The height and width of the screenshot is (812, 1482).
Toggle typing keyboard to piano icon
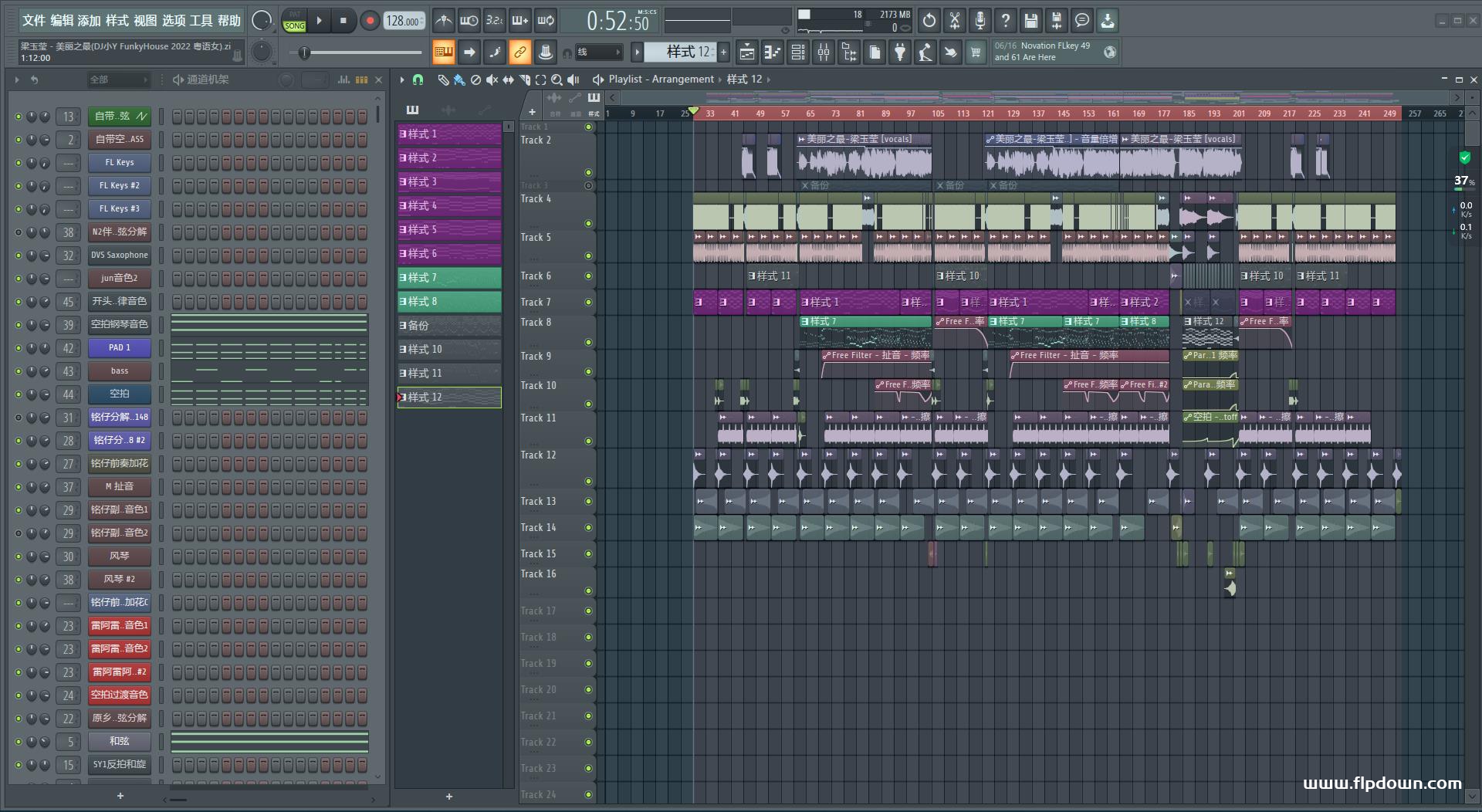click(x=443, y=52)
